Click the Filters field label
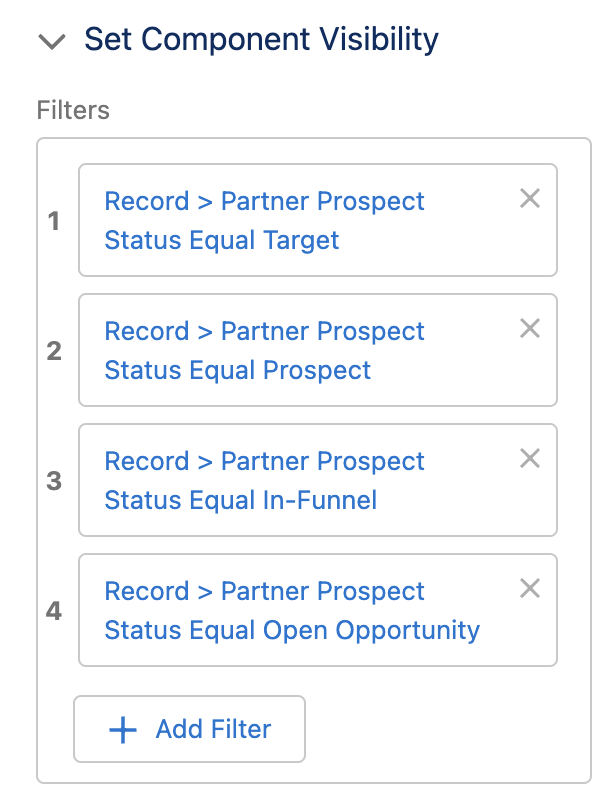The image size is (610, 800). 73,109
